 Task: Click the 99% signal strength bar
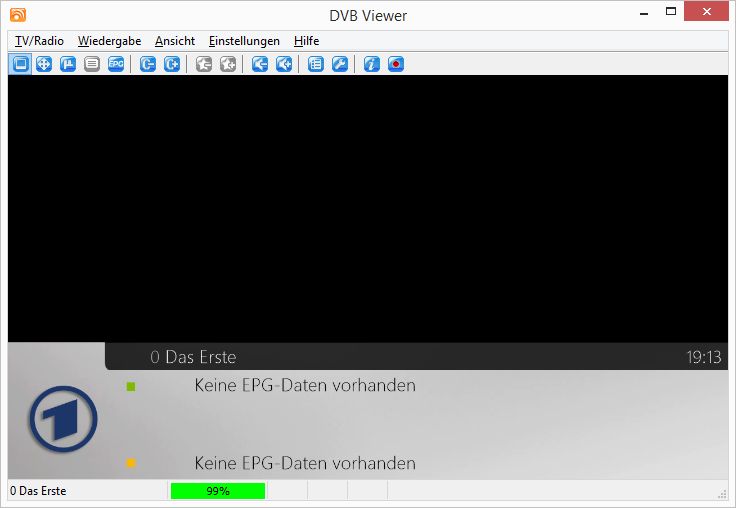pyautogui.click(x=218, y=491)
